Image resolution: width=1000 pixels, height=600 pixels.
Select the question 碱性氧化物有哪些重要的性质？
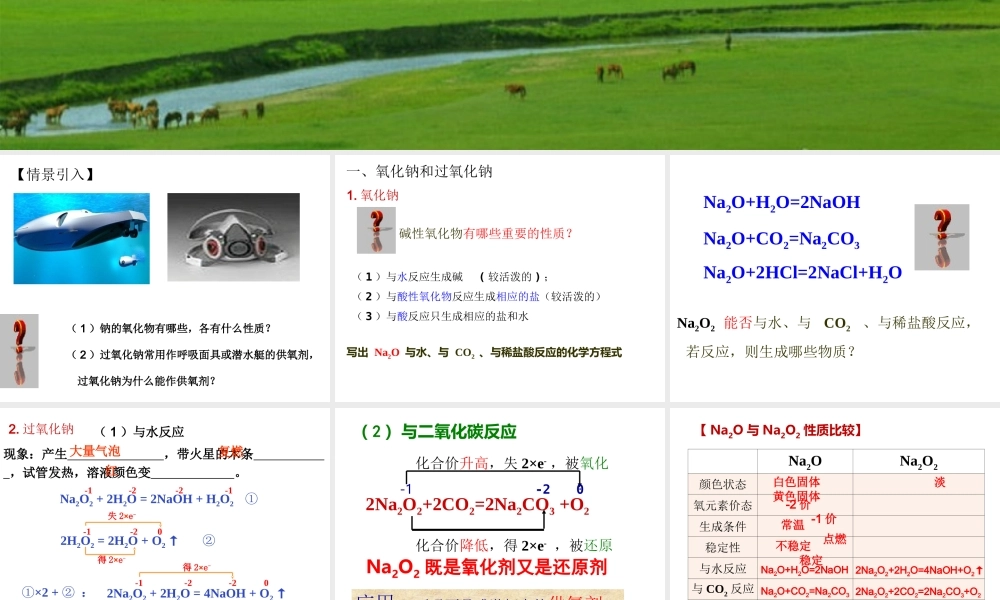[x=486, y=233]
